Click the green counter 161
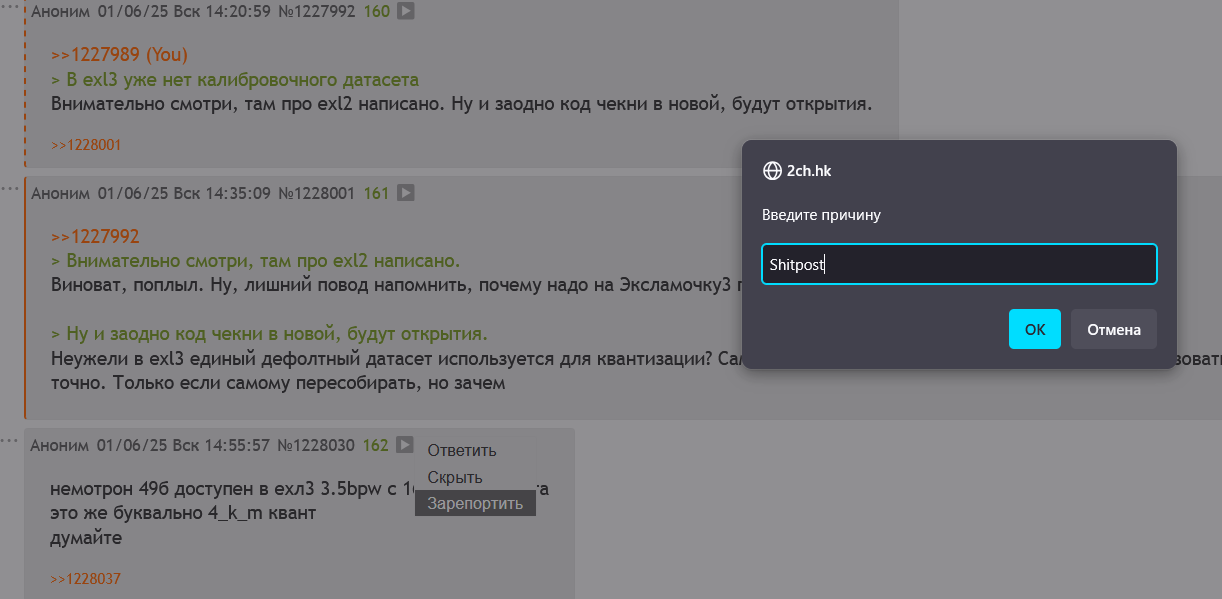This screenshot has width=1222, height=599. tap(376, 193)
